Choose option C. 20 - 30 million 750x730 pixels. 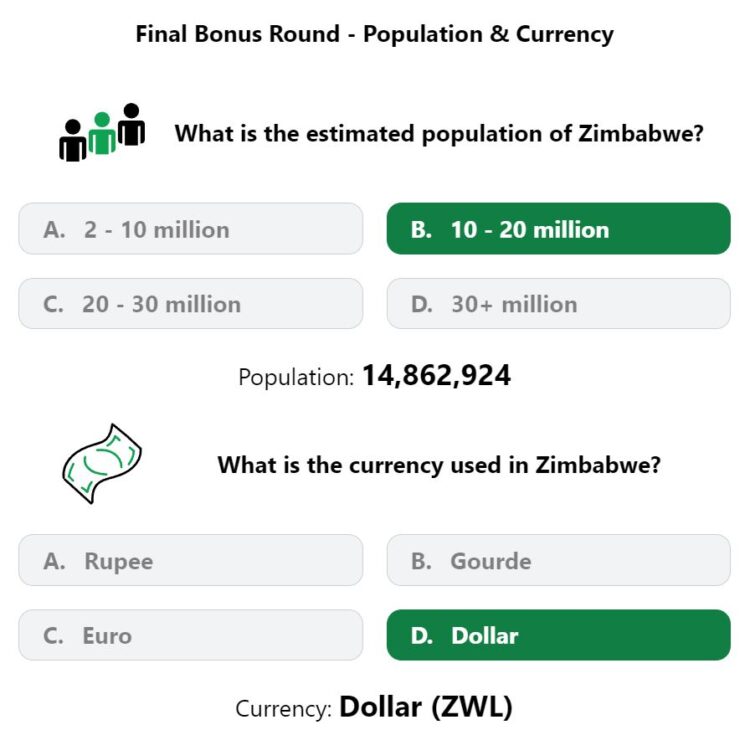coord(190,303)
